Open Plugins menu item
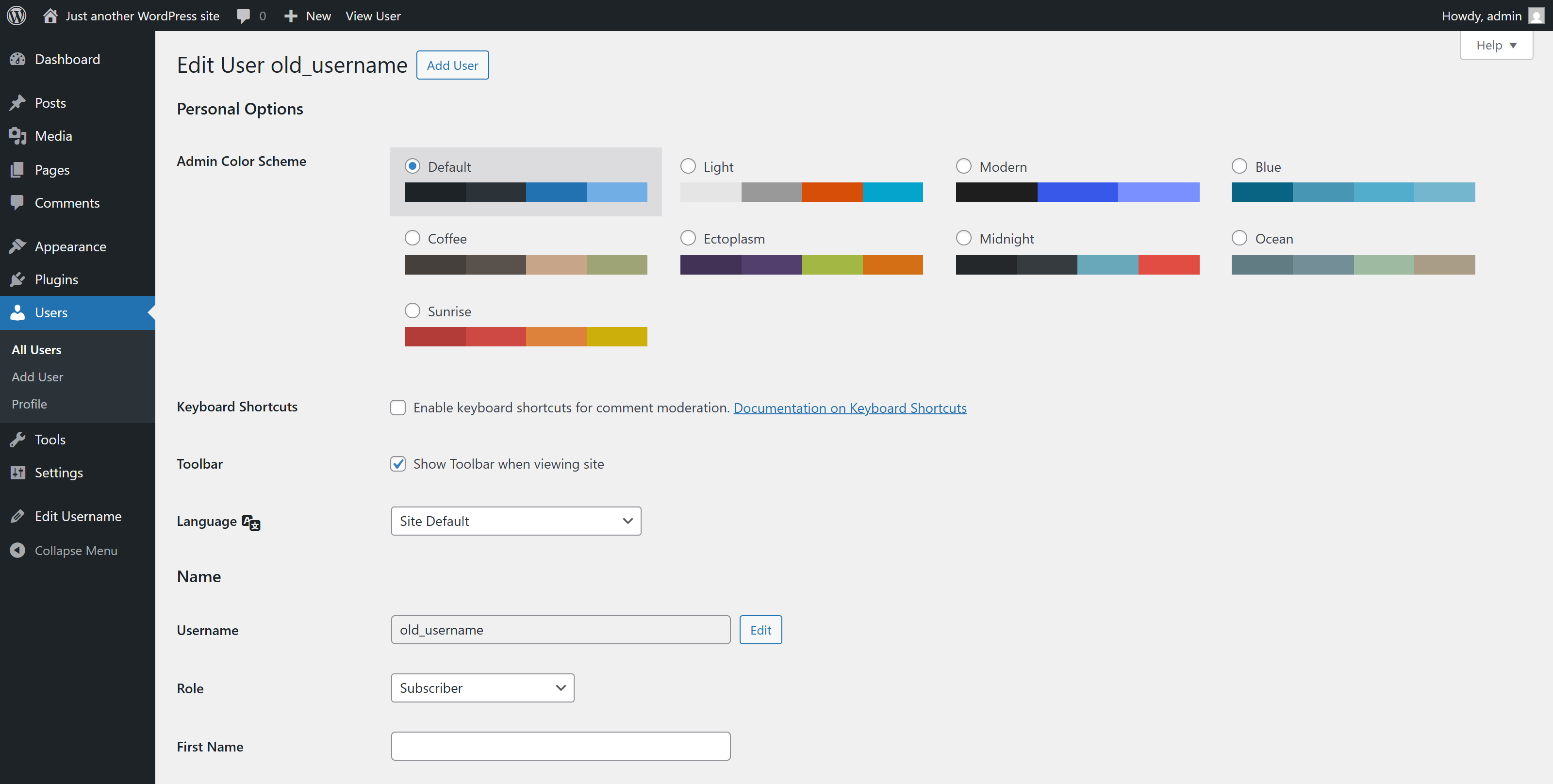The width and height of the screenshot is (1553, 784). [77, 279]
